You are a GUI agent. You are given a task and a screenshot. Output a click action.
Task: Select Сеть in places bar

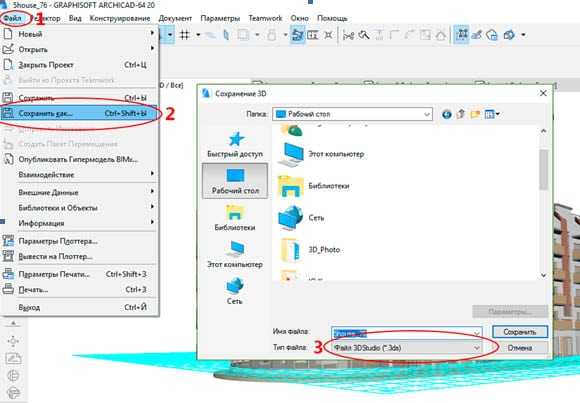pyautogui.click(x=235, y=292)
